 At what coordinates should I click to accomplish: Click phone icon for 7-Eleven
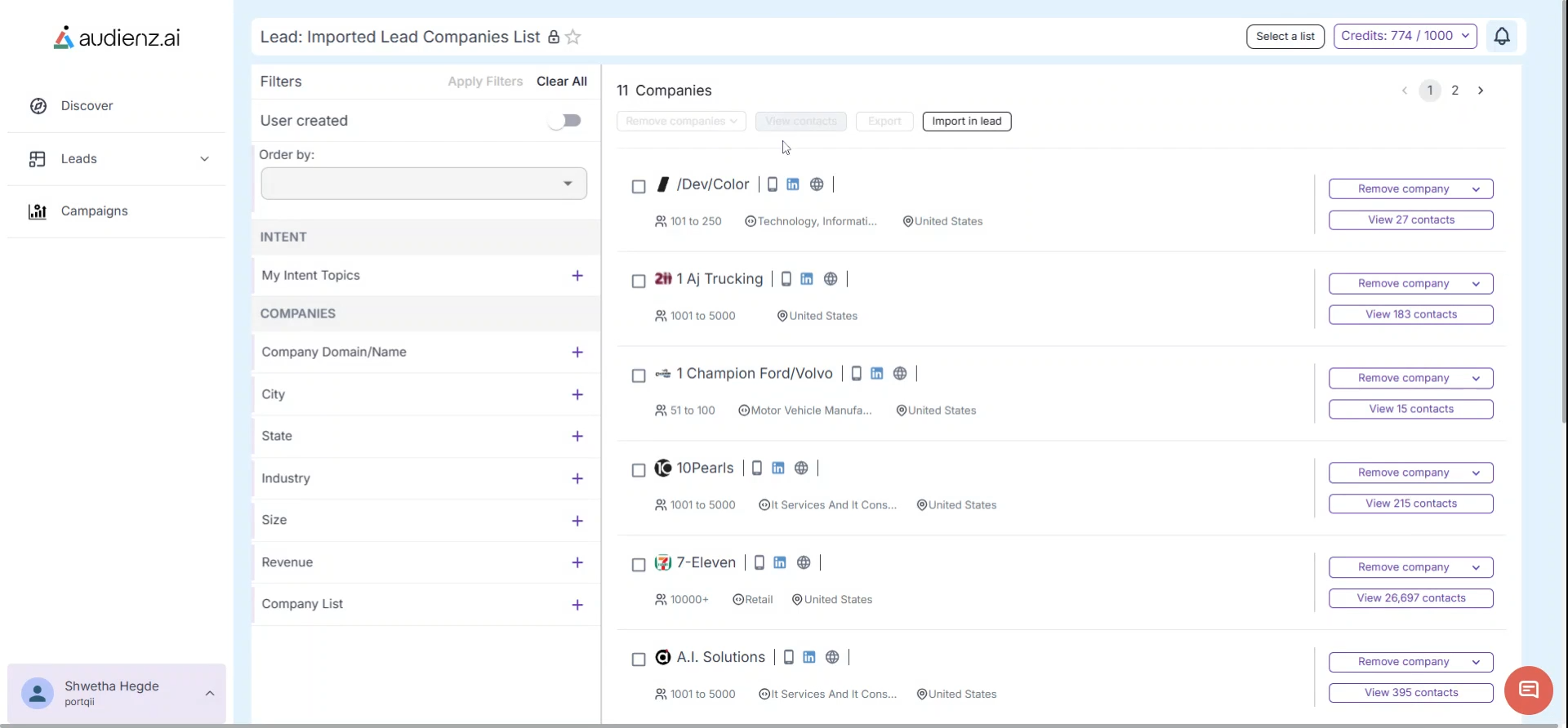click(759, 563)
